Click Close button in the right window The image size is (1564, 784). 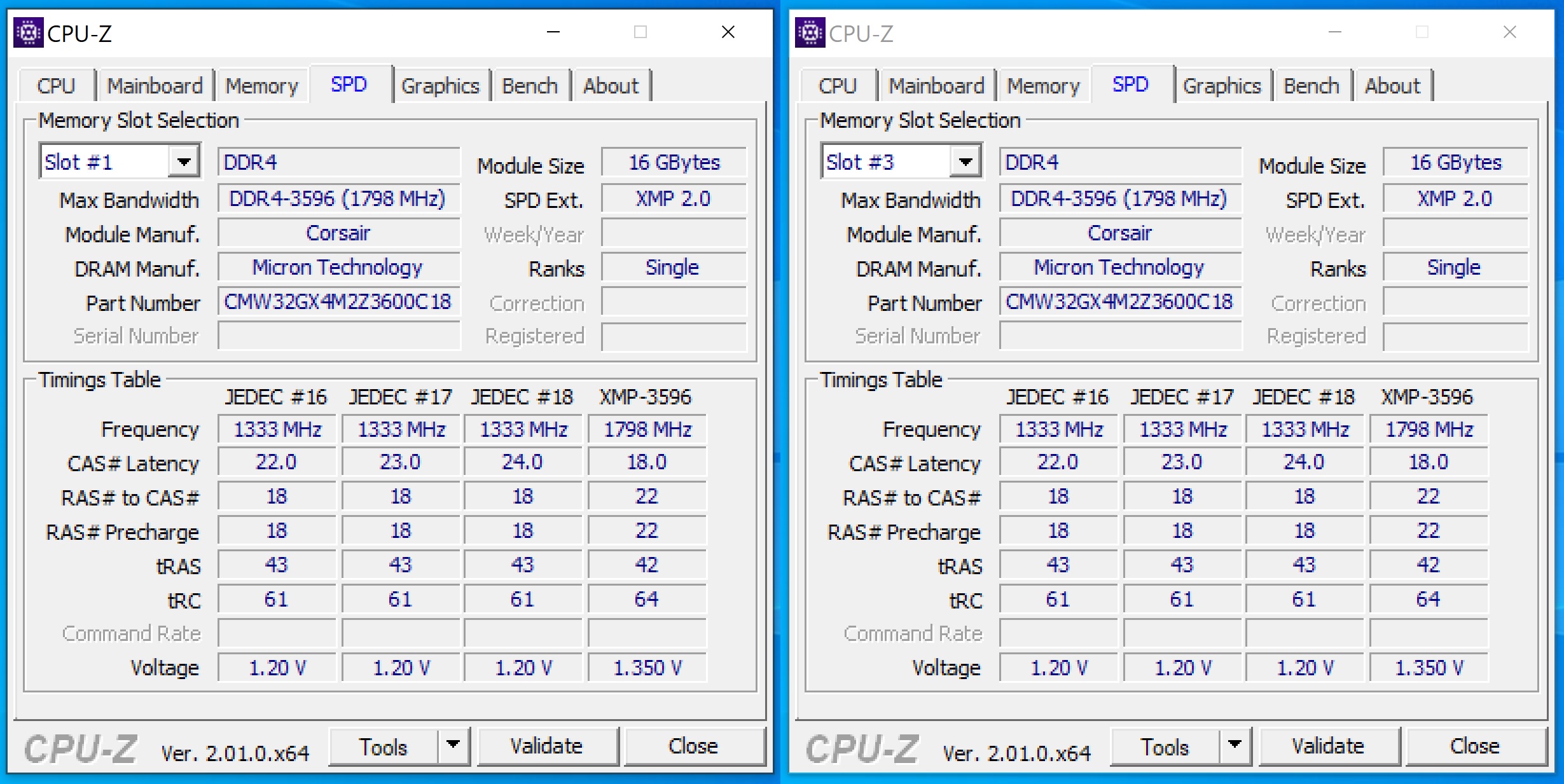(1476, 746)
